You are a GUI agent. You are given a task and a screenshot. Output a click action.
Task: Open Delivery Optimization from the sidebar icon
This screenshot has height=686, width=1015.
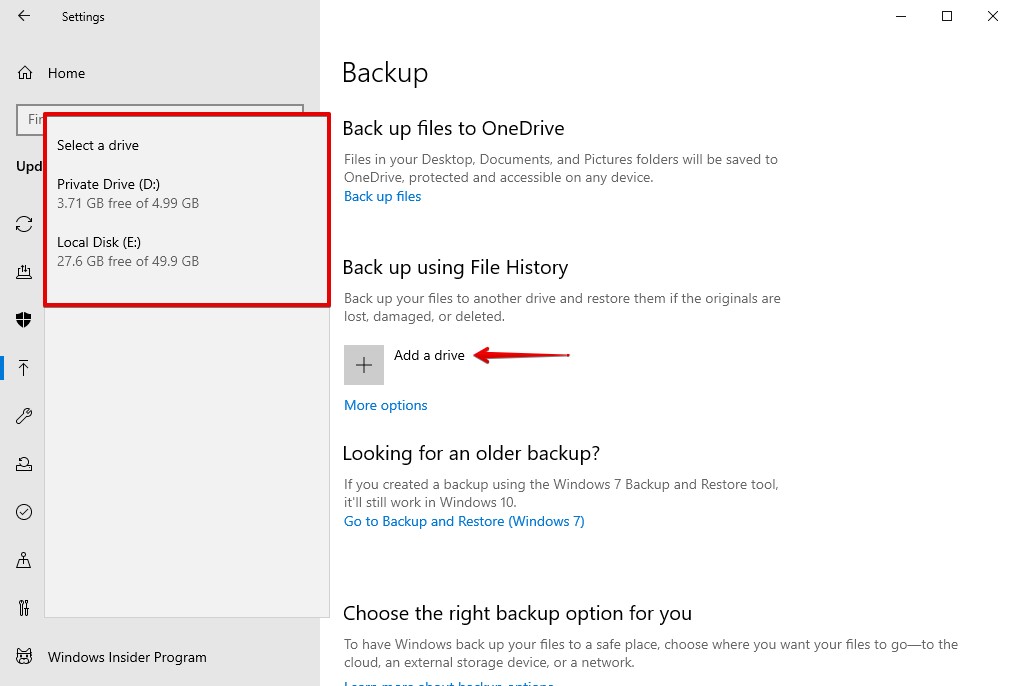coord(24,272)
